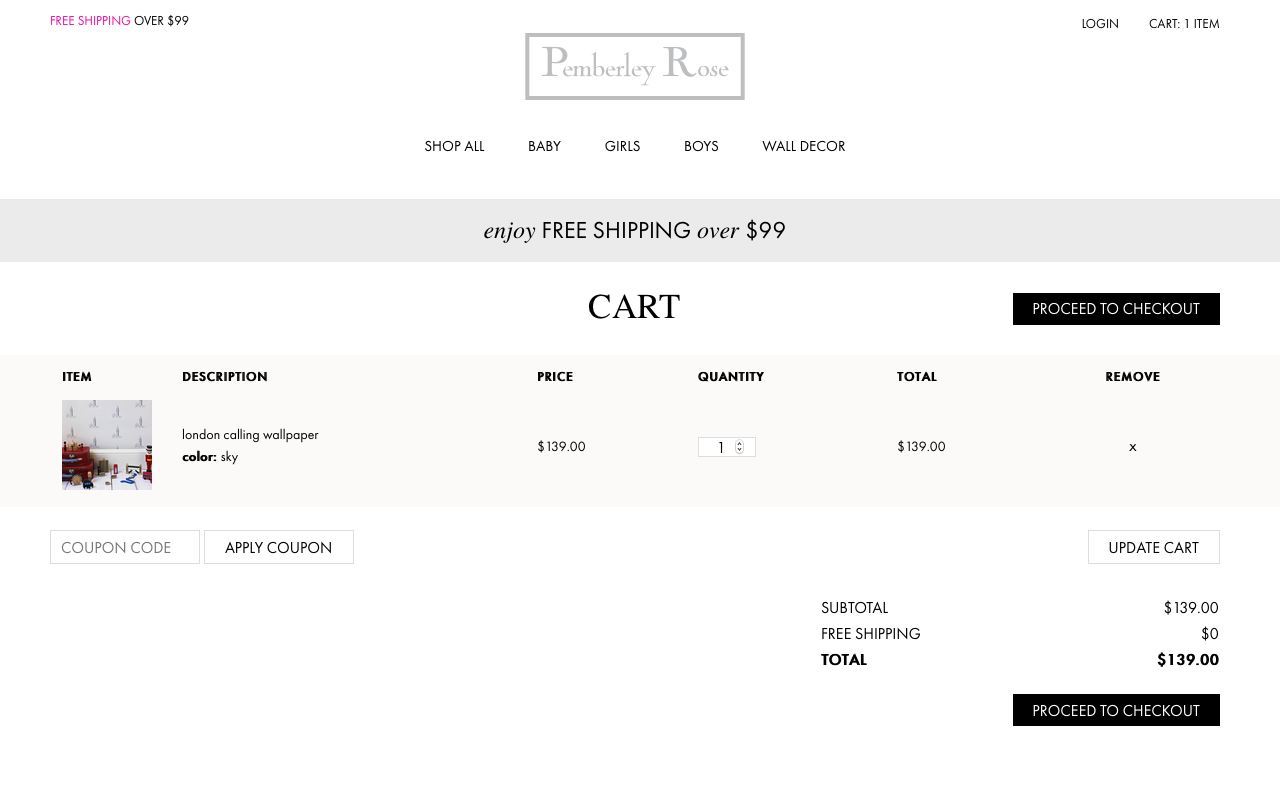Screen dimensions: 1280x800
Task: Decrease quantity with the down arrow
Action: pyautogui.click(x=740, y=451)
